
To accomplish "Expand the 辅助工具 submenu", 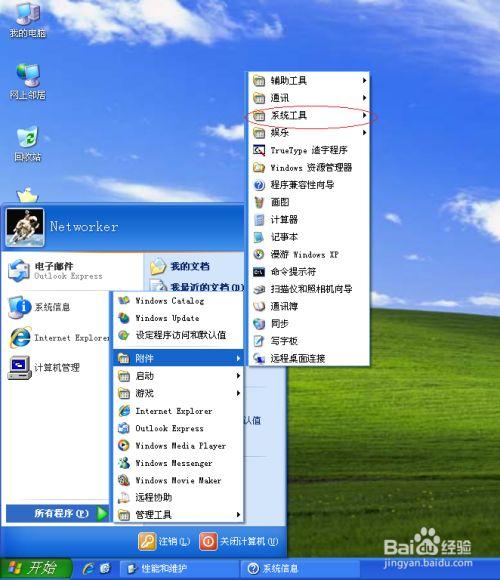I will click(309, 80).
